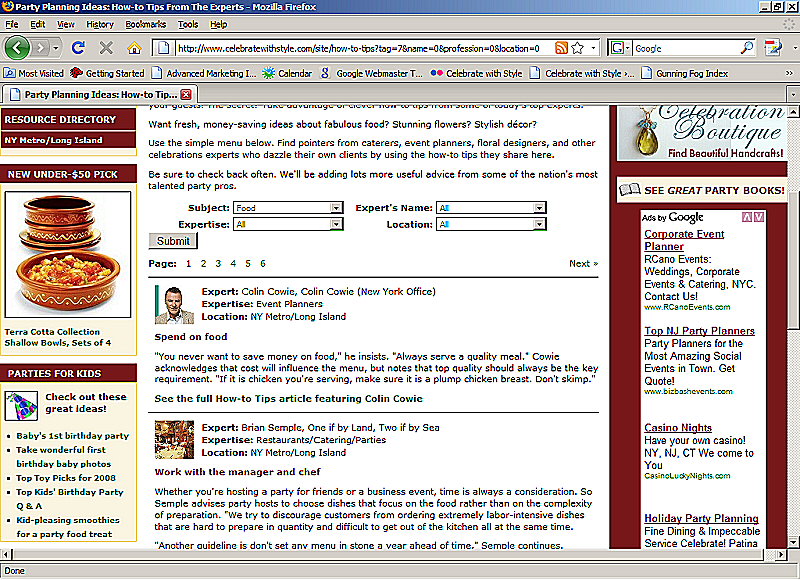Go to the Next » results page
Image resolution: width=800 pixels, height=580 pixels.
(583, 264)
